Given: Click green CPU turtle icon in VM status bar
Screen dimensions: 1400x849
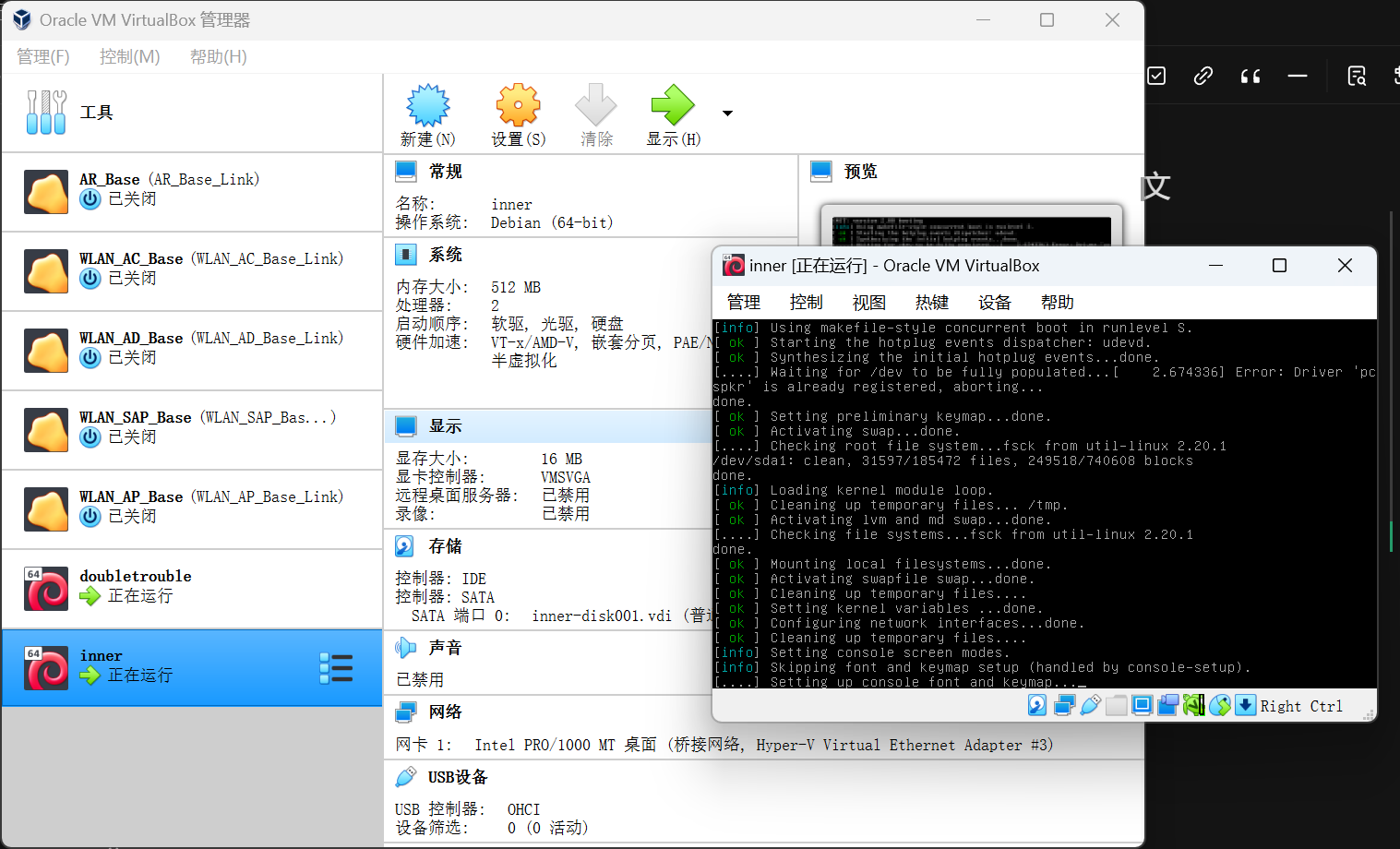Looking at the screenshot, I should coord(1193,705).
